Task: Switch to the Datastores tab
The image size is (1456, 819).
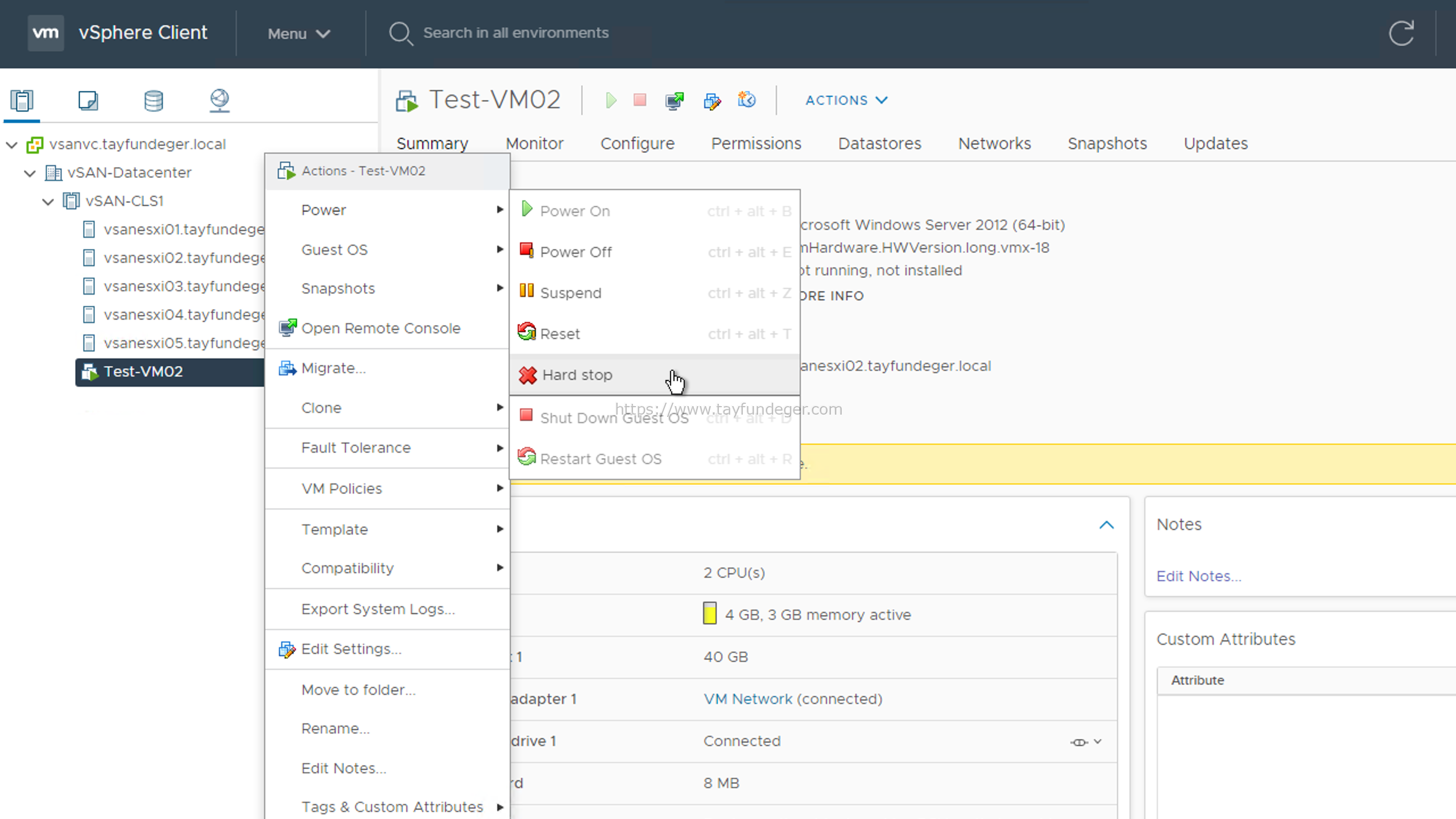Action: (879, 143)
